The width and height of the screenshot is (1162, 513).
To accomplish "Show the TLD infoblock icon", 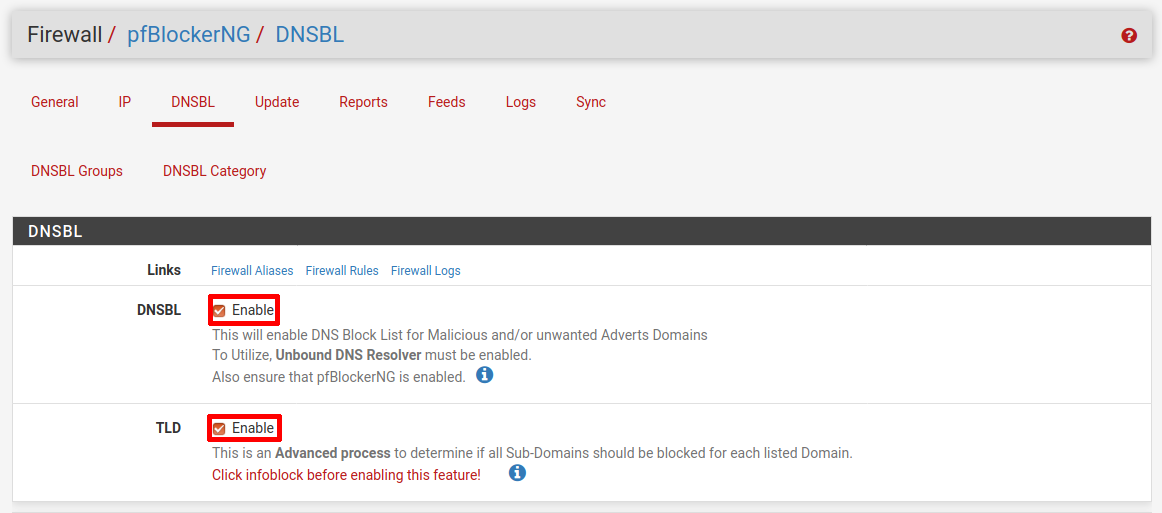I will click(x=517, y=472).
